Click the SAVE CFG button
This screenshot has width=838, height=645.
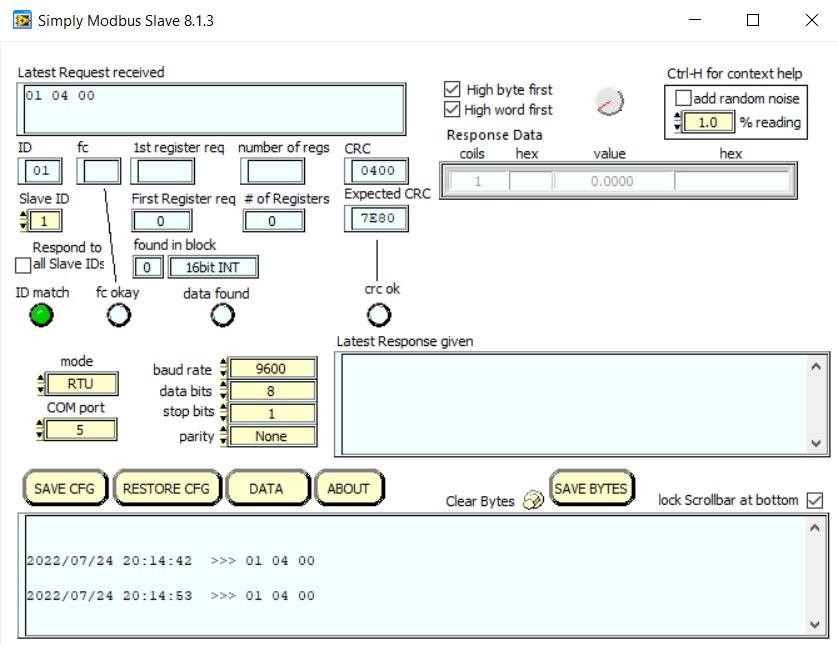(x=65, y=488)
